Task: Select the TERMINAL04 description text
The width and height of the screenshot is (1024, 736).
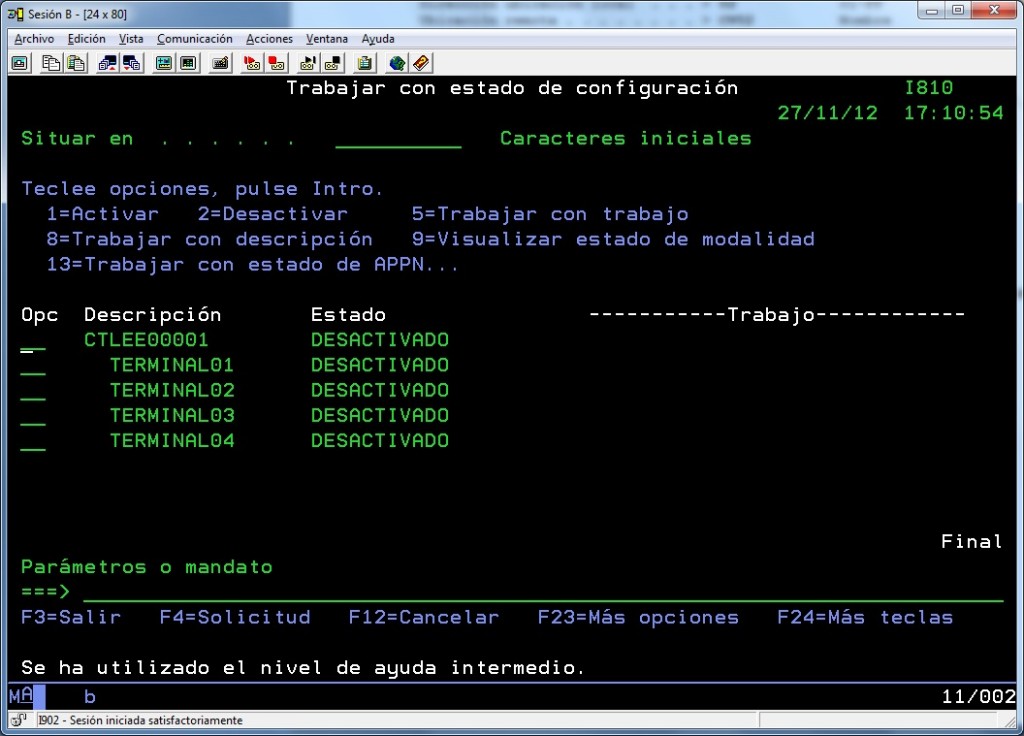Action: 172,441
